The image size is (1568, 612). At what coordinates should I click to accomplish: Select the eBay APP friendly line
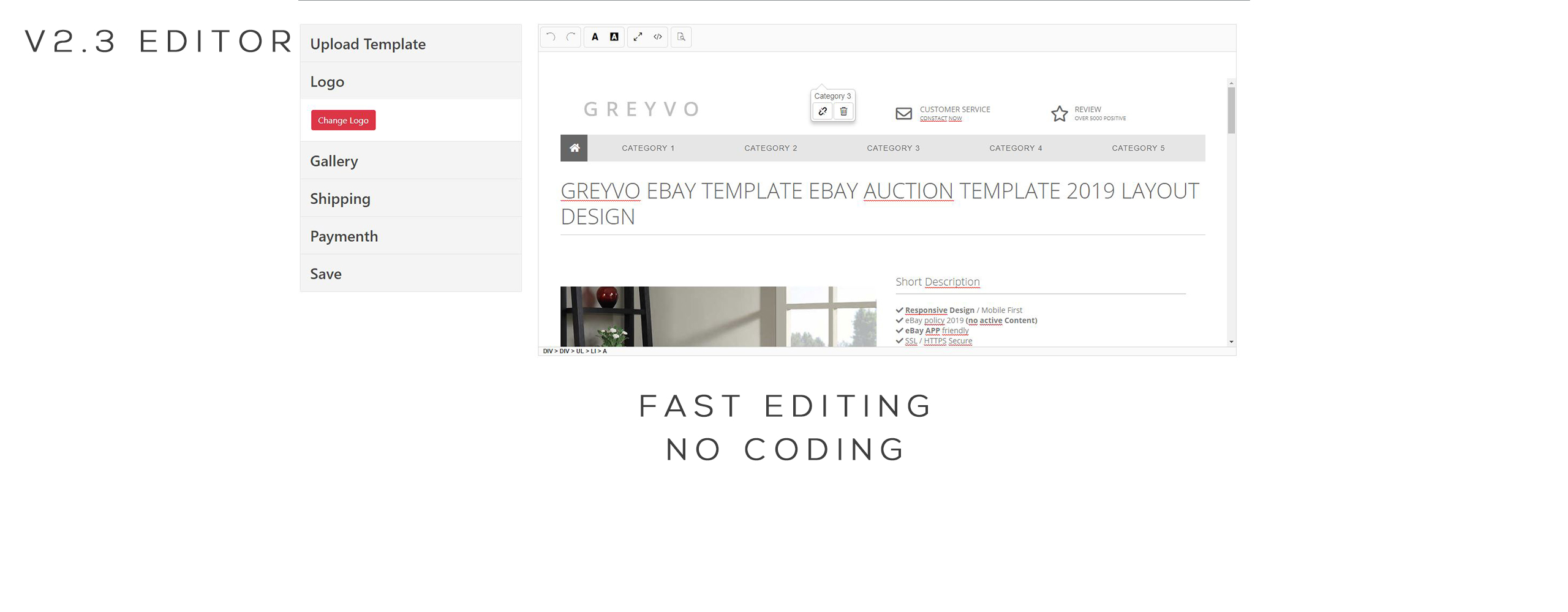coord(937,330)
